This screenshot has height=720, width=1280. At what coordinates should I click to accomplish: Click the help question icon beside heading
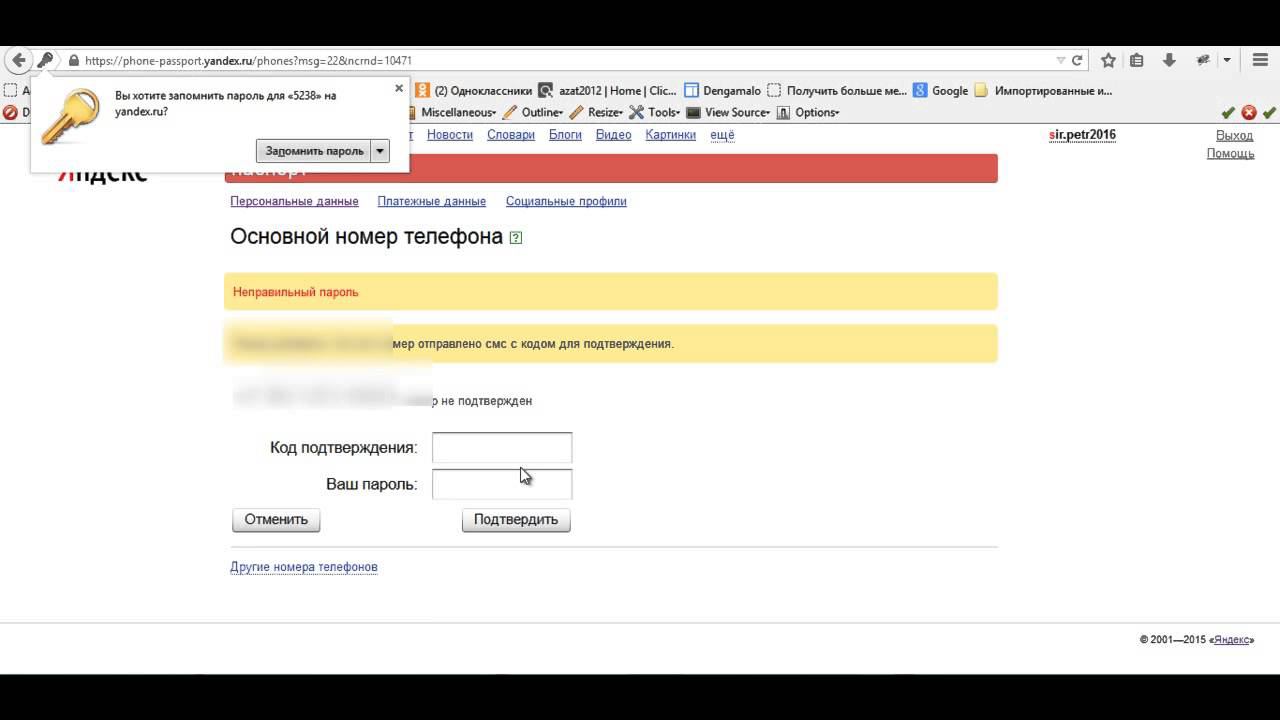tap(516, 238)
